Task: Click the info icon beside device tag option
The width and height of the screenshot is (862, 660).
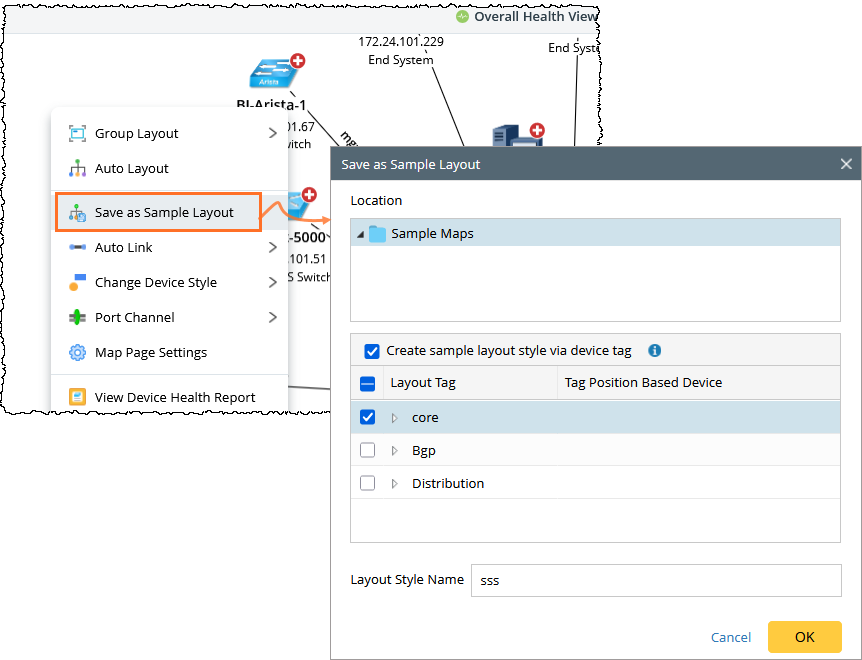Action: point(655,351)
